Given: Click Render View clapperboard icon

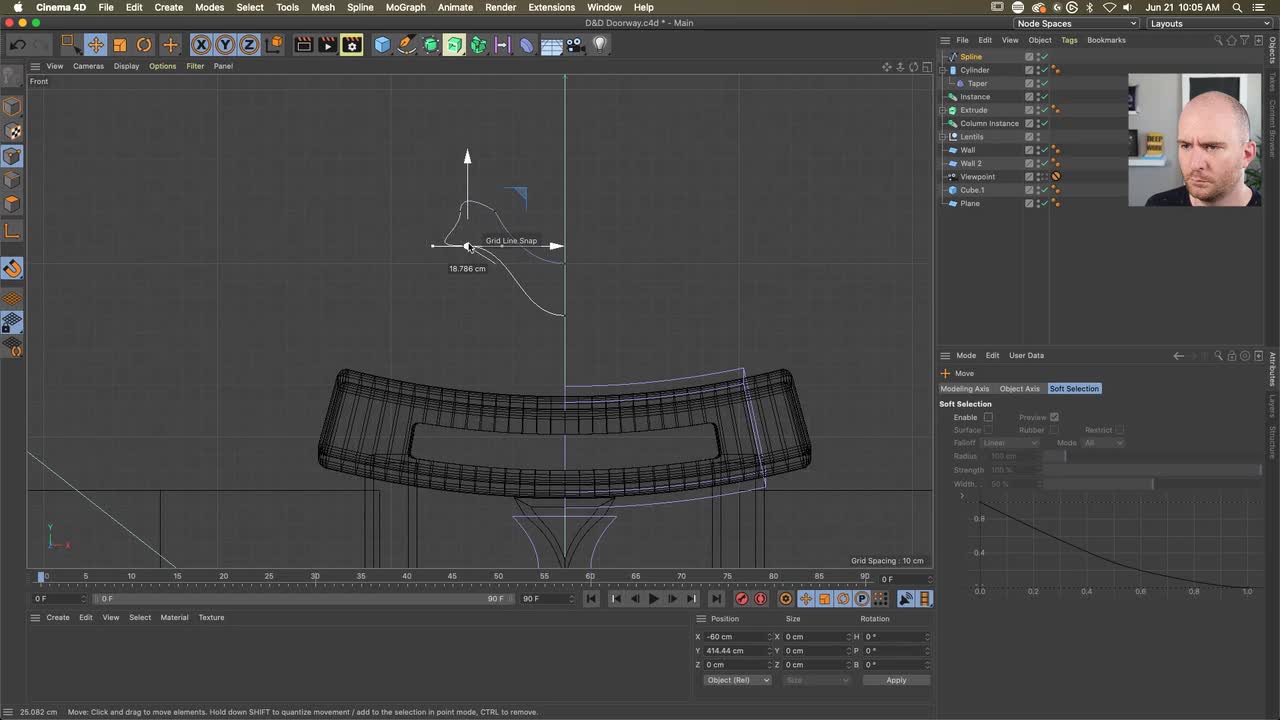Looking at the screenshot, I should coord(304,45).
